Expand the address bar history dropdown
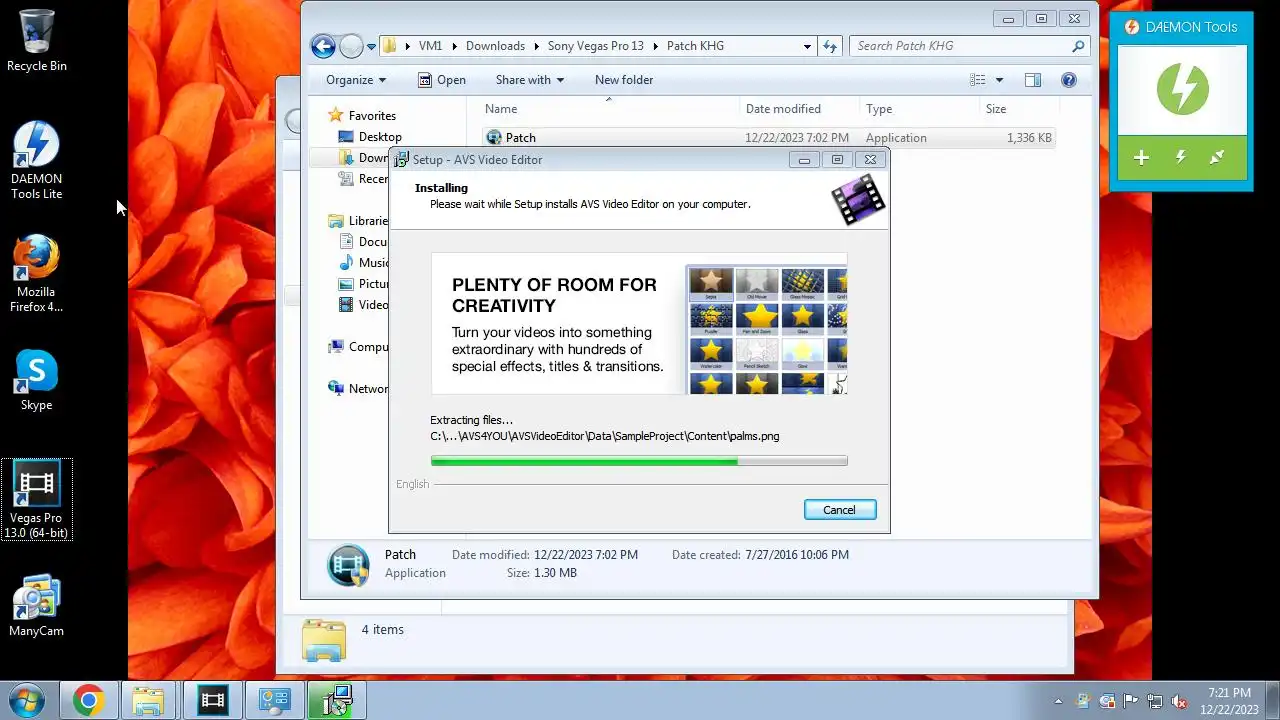 pos(807,46)
